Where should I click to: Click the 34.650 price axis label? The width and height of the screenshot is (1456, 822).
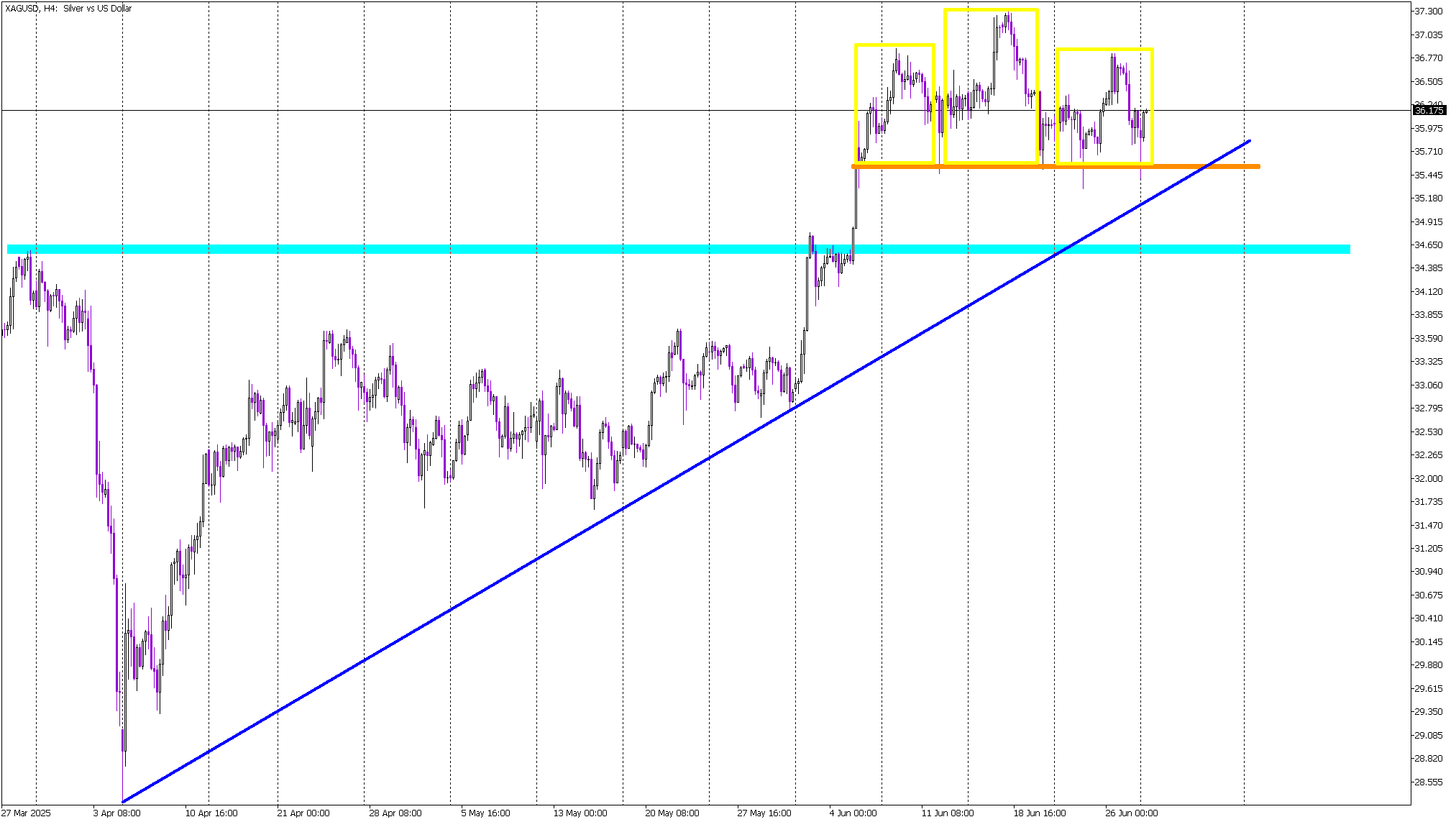point(1428,245)
